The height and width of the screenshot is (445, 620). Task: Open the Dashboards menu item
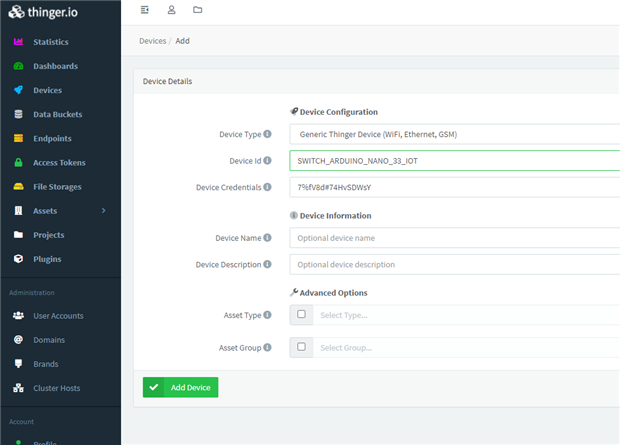(x=55, y=66)
